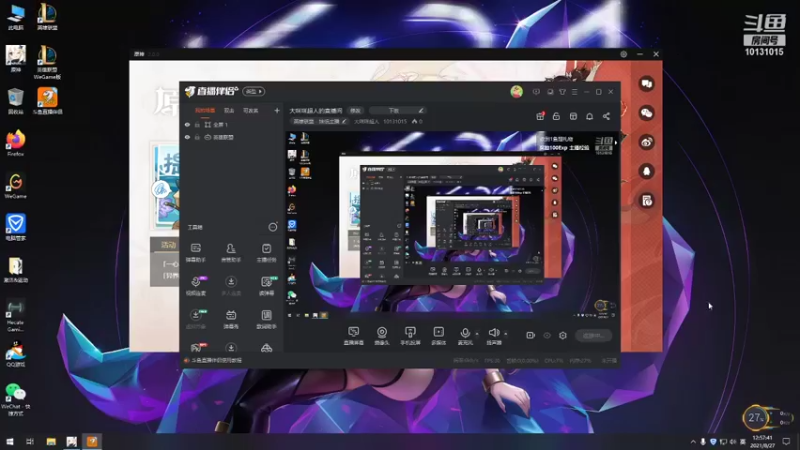Click the greyed start-stream button
The height and width of the screenshot is (450, 800).
[593, 335]
